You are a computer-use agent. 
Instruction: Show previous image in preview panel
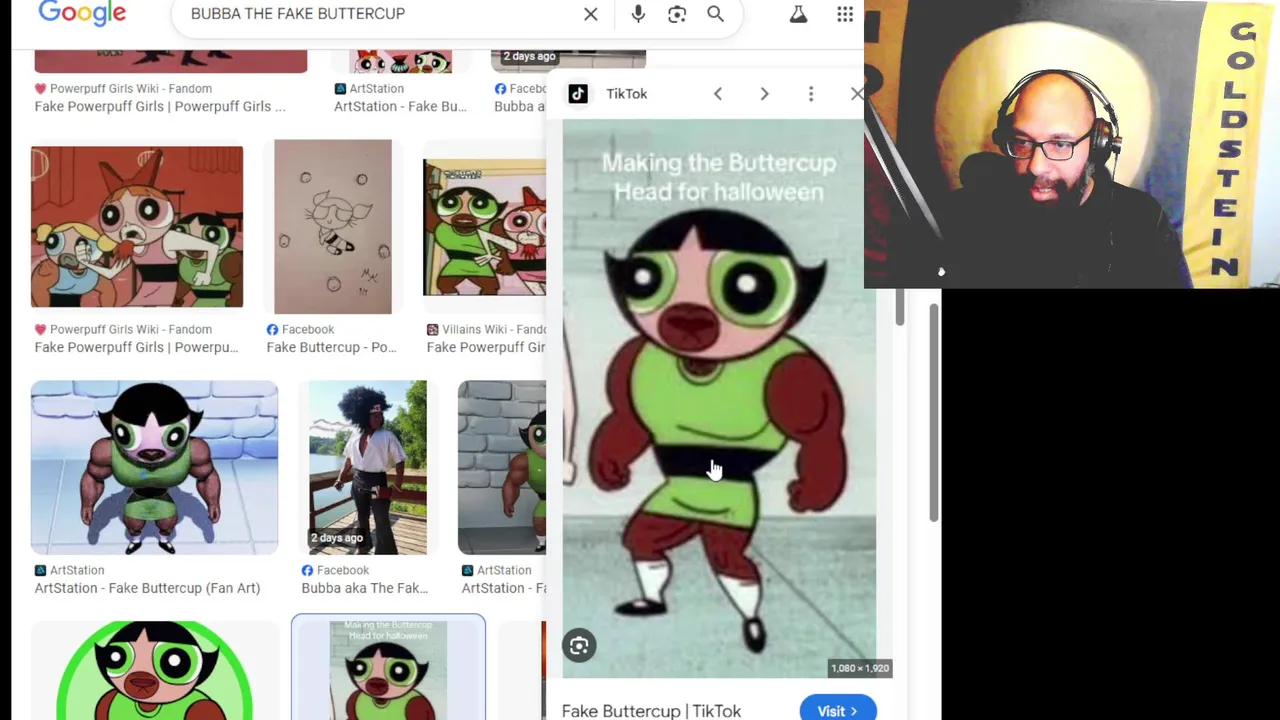pos(717,94)
